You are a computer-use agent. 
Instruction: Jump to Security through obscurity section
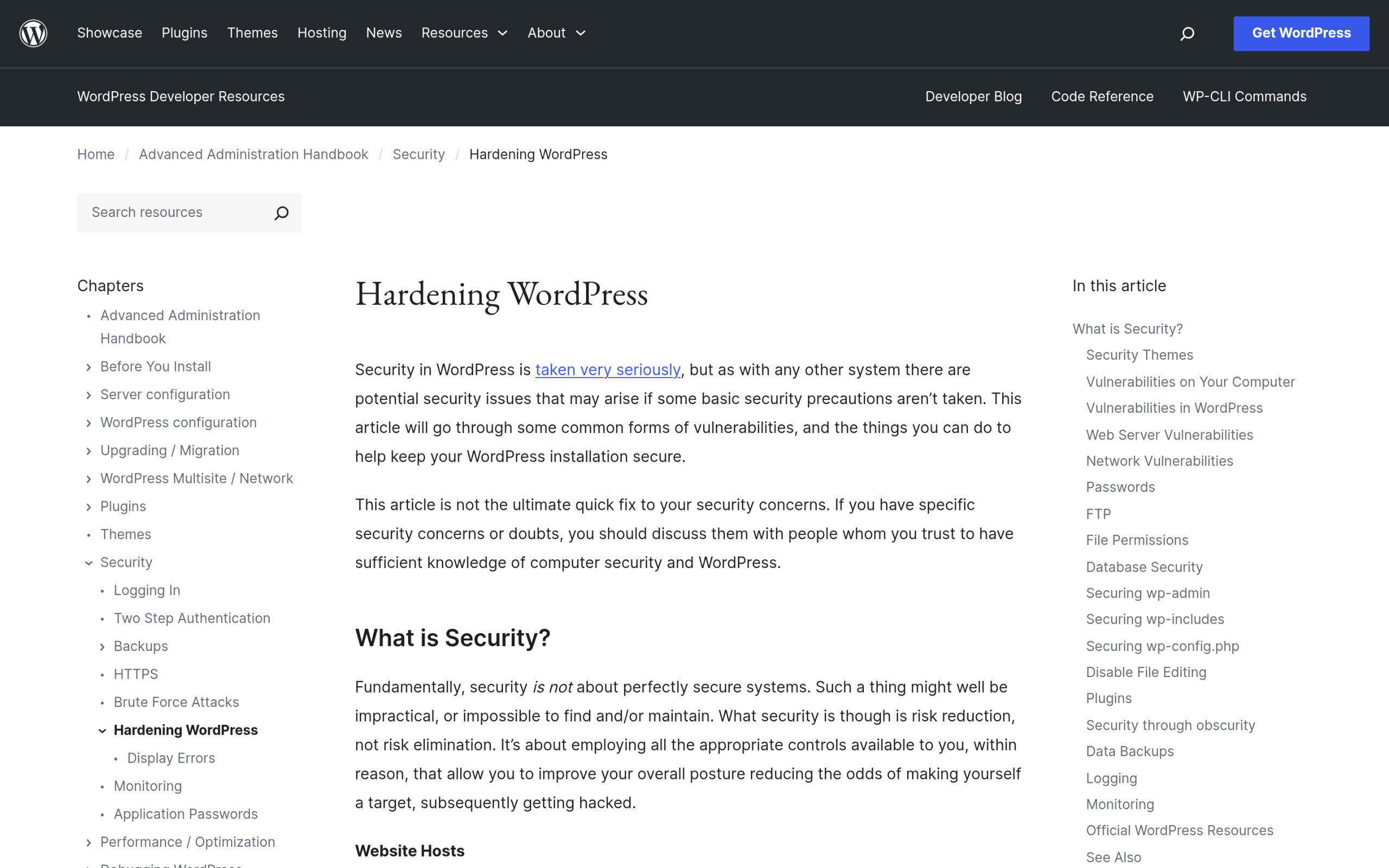click(x=1170, y=725)
